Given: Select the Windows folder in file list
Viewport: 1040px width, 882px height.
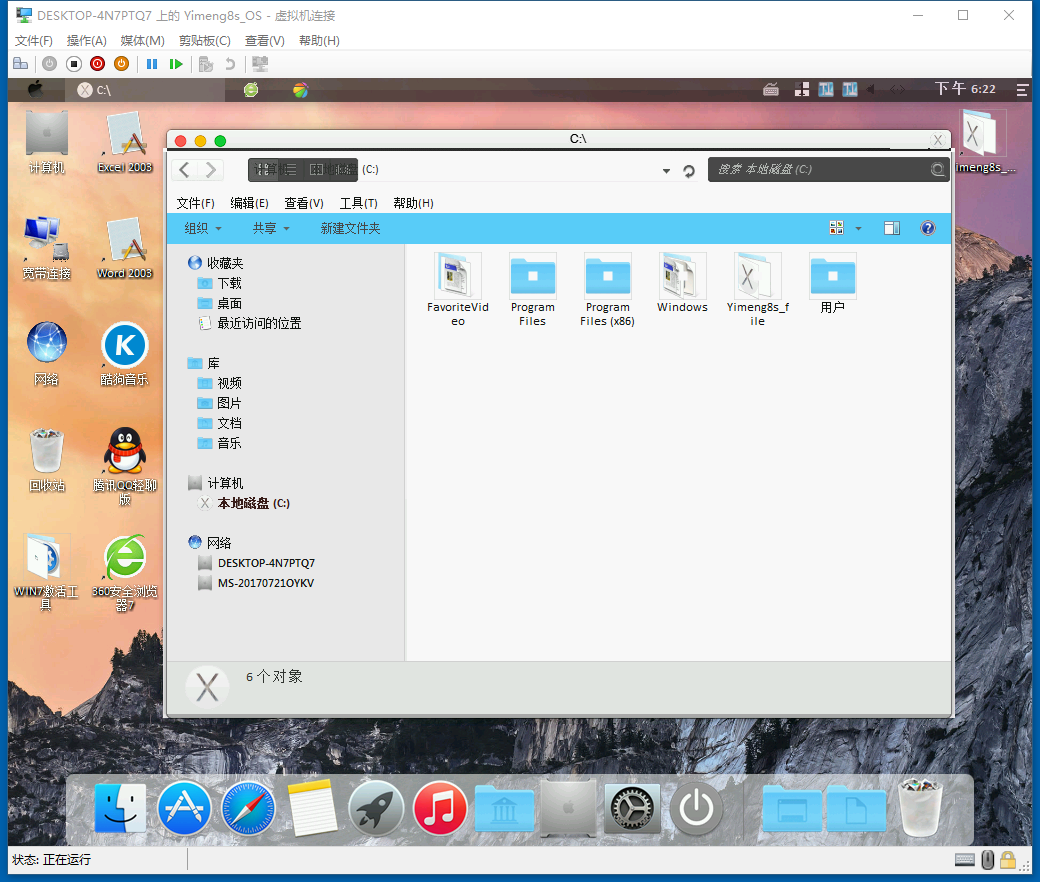Looking at the screenshot, I should coord(682,283).
